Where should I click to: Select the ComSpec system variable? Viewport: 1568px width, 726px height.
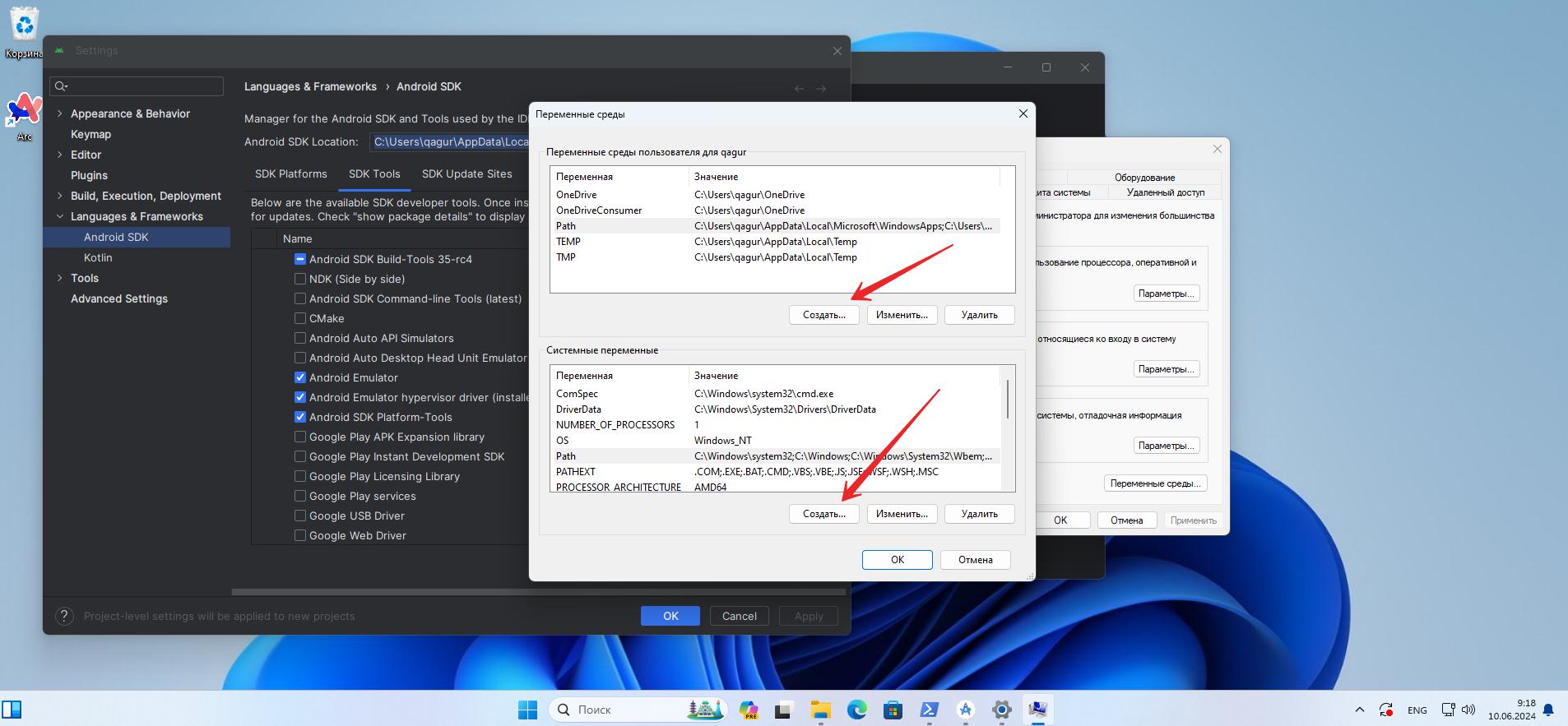point(775,394)
